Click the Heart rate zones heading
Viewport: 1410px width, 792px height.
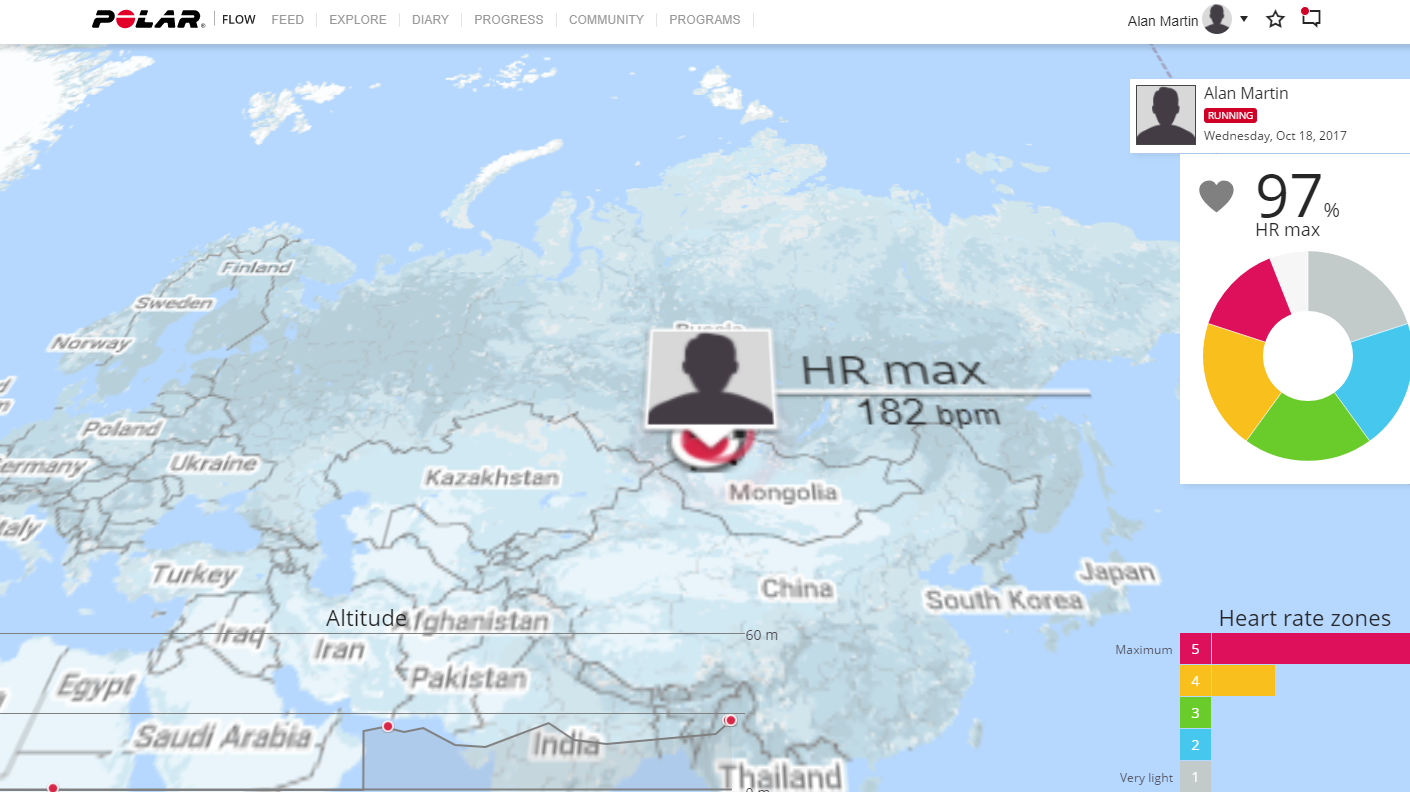pos(1304,618)
